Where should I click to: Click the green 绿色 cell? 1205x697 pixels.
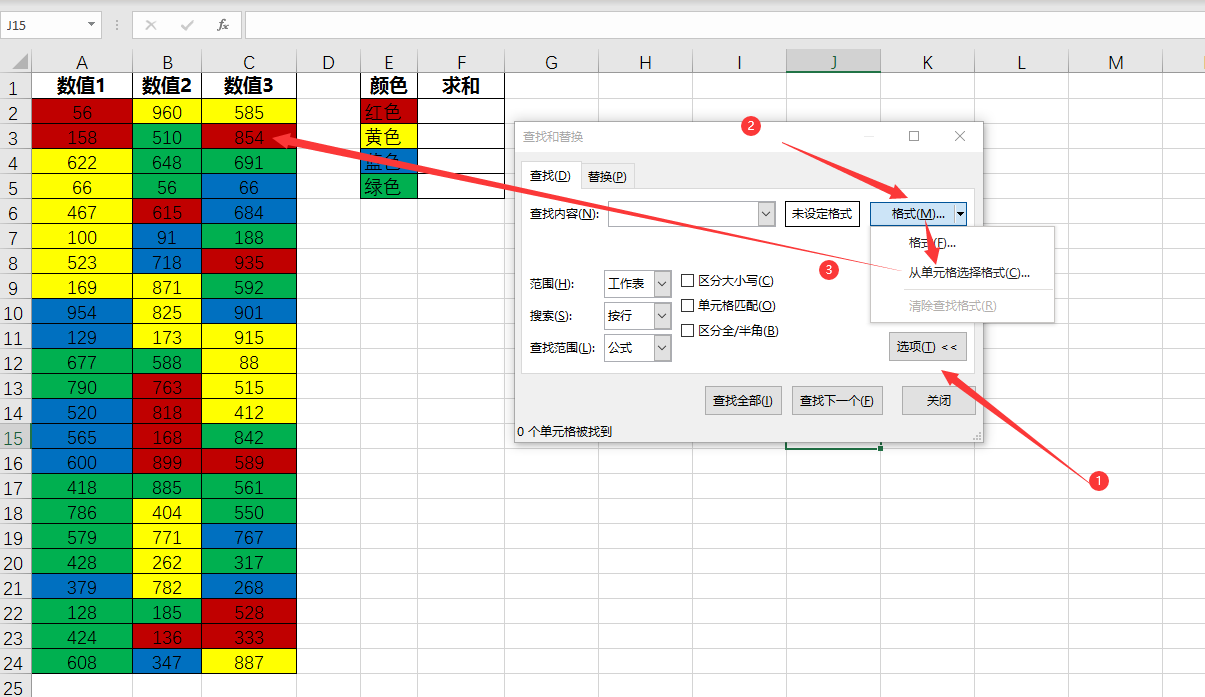[389, 186]
